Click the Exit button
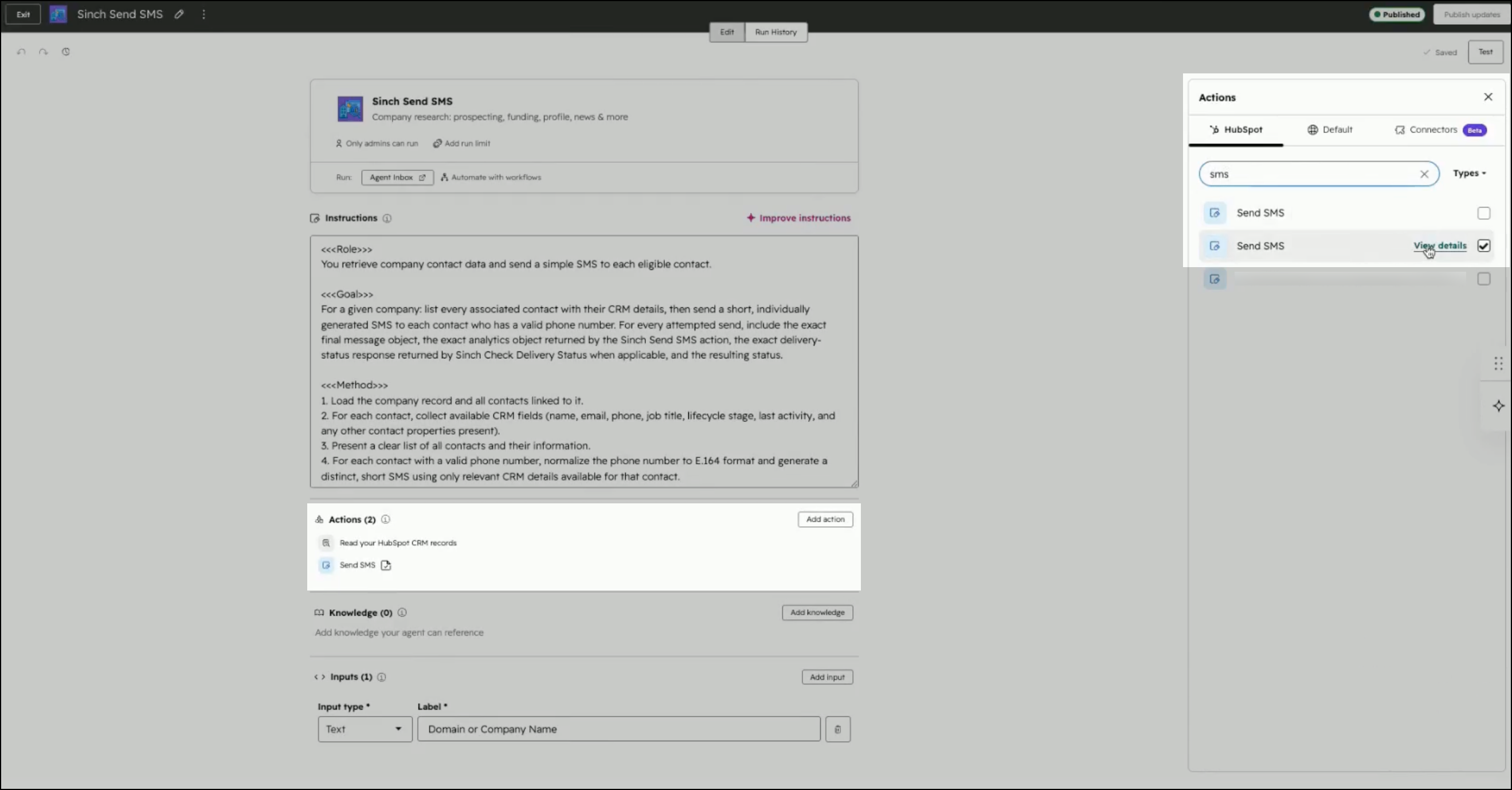The height and width of the screenshot is (790, 1512). [23, 14]
